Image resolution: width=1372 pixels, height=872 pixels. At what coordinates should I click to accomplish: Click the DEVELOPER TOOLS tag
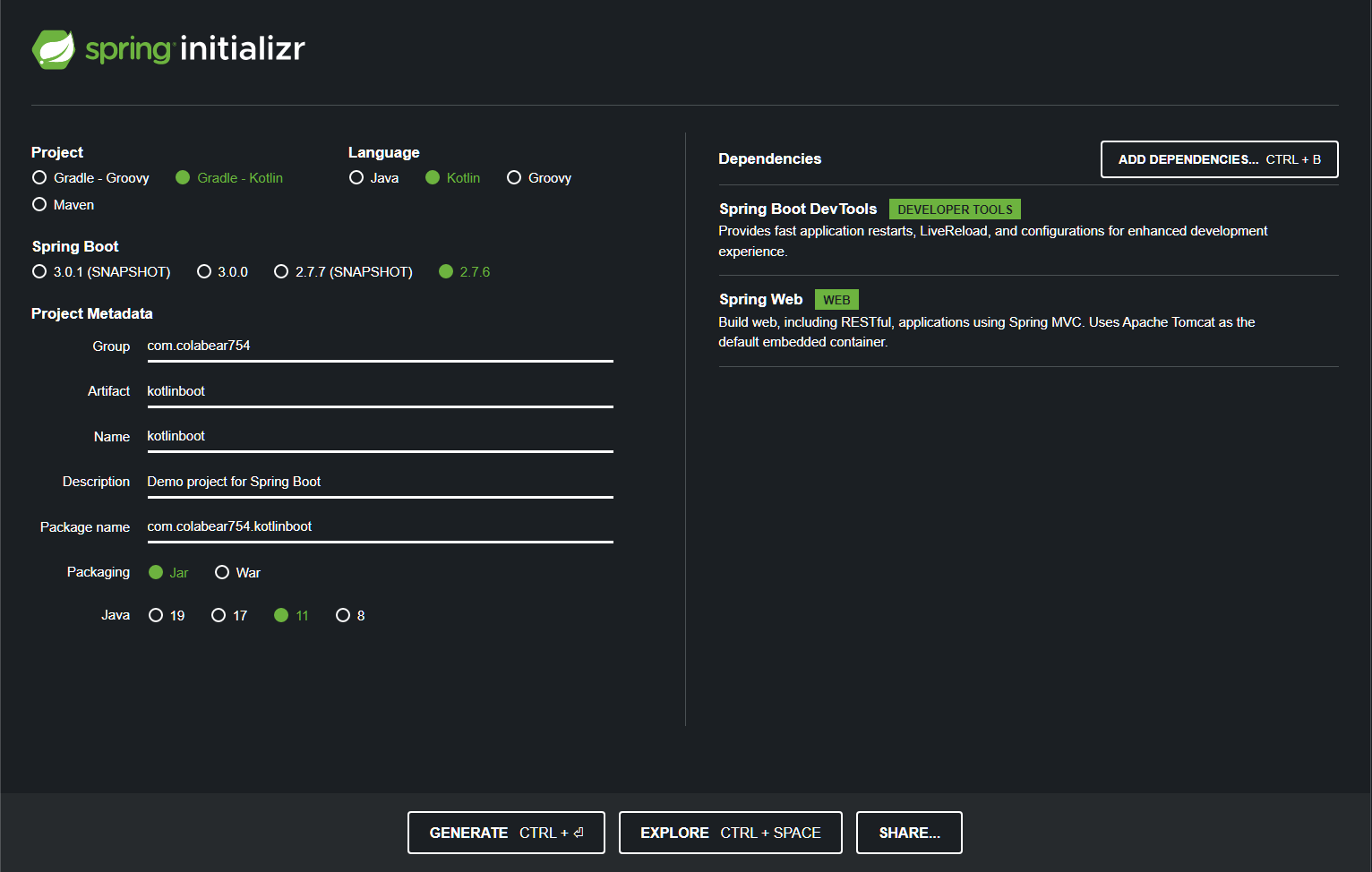955,209
